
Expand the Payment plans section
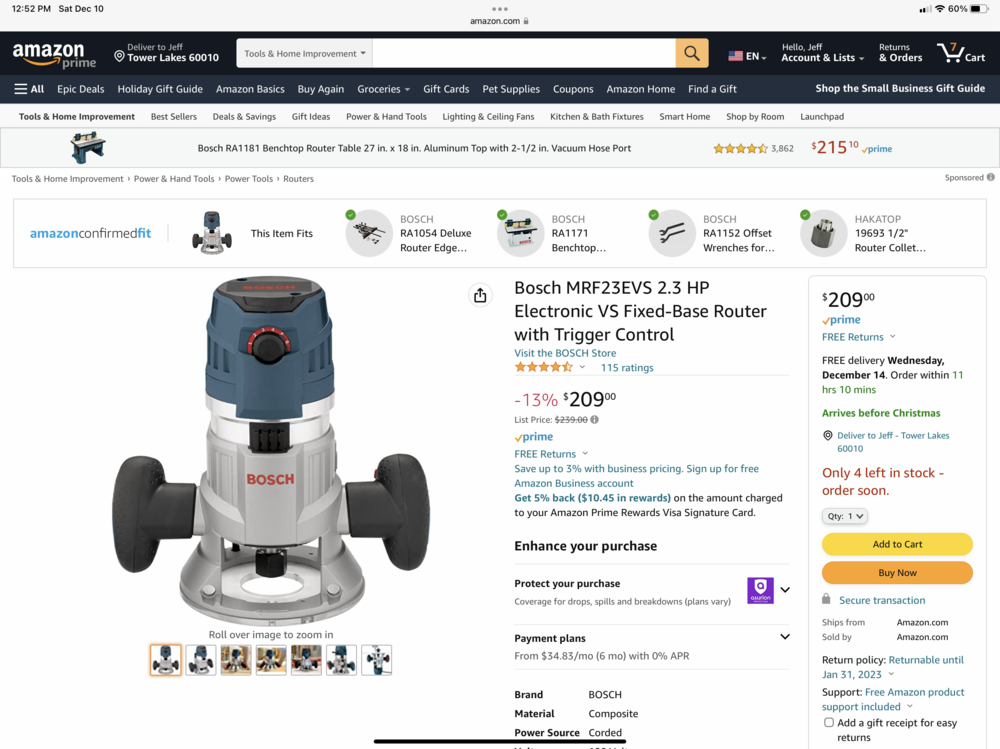tap(784, 637)
